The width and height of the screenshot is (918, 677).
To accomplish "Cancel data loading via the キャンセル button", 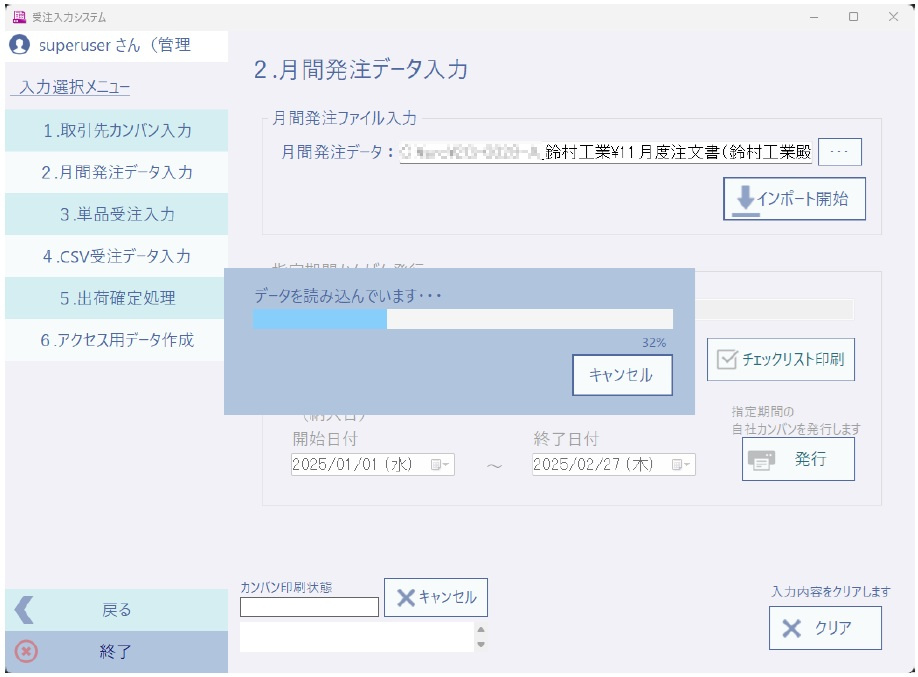I will [621, 375].
